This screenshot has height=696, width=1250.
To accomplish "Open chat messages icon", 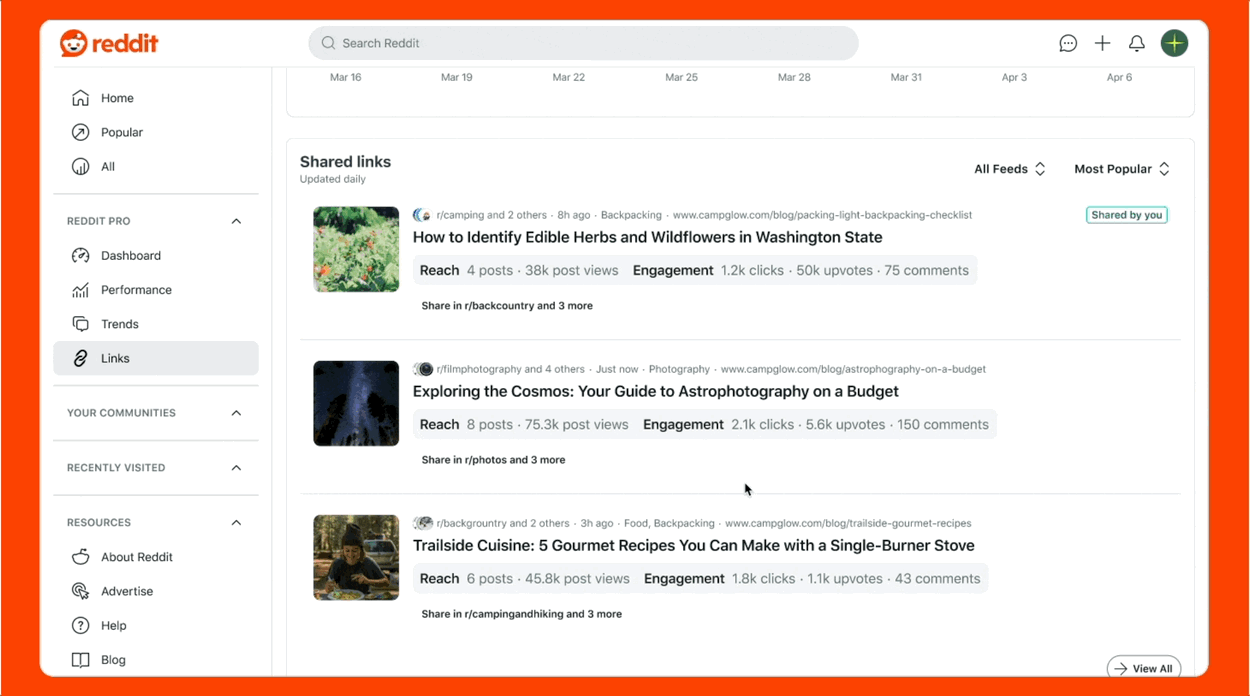I will tap(1068, 43).
